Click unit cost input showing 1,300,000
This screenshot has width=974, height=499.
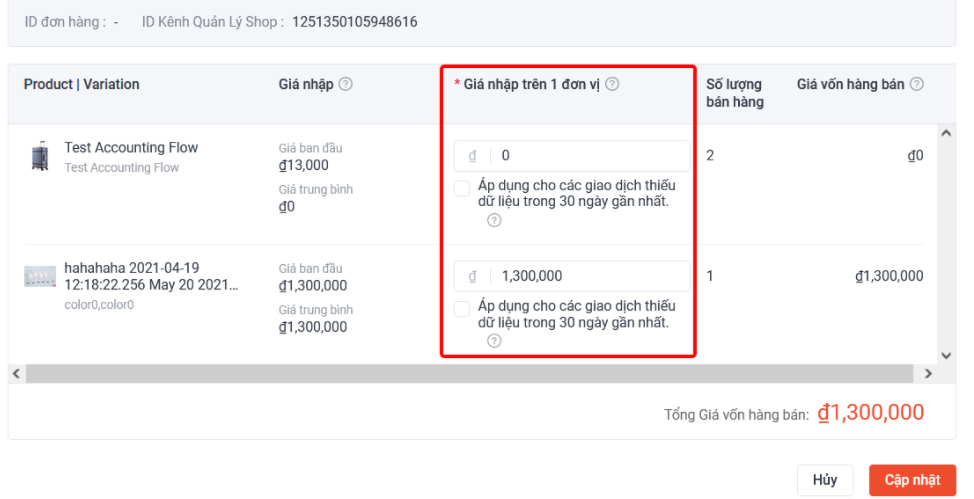(590, 276)
